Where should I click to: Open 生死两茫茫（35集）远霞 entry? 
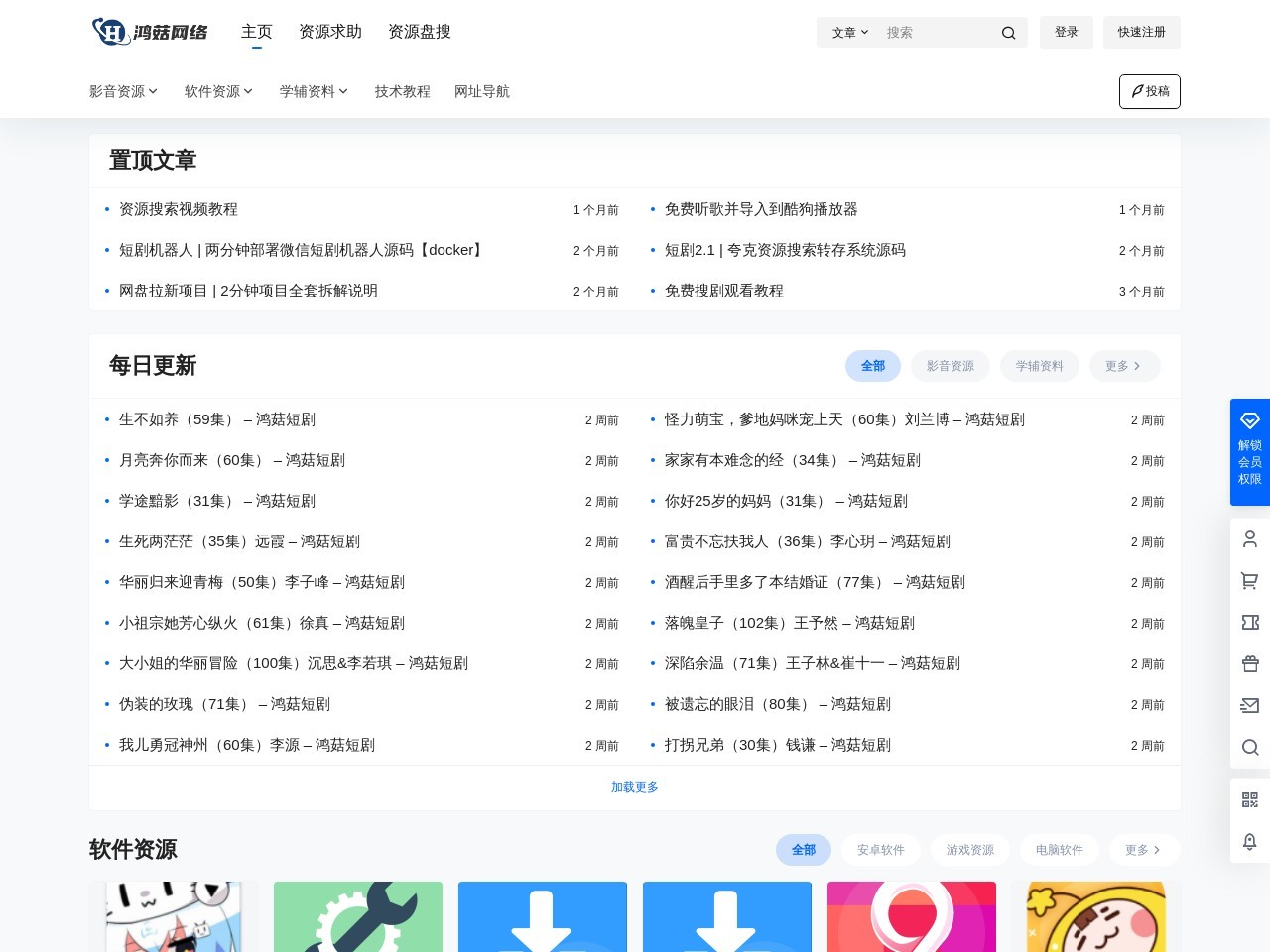click(x=239, y=541)
